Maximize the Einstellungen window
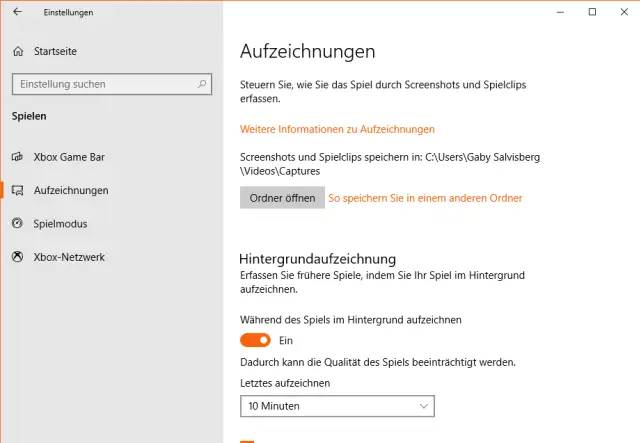The height and width of the screenshot is (443, 640). [592, 12]
